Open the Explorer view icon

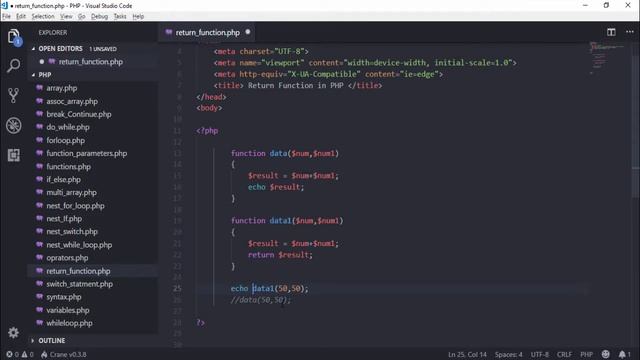[x=14, y=37]
